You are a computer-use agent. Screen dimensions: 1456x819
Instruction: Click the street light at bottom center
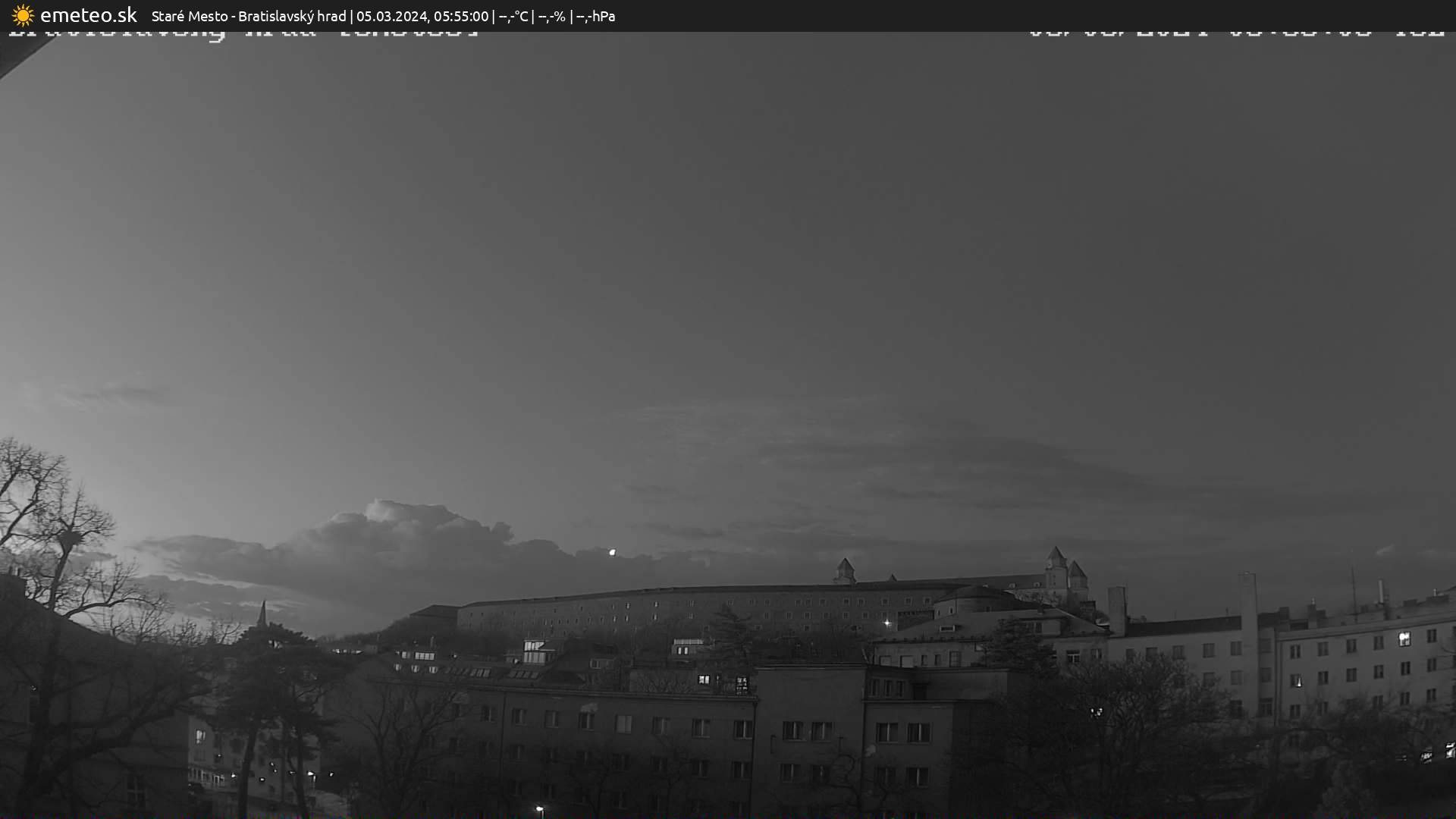[x=539, y=809]
